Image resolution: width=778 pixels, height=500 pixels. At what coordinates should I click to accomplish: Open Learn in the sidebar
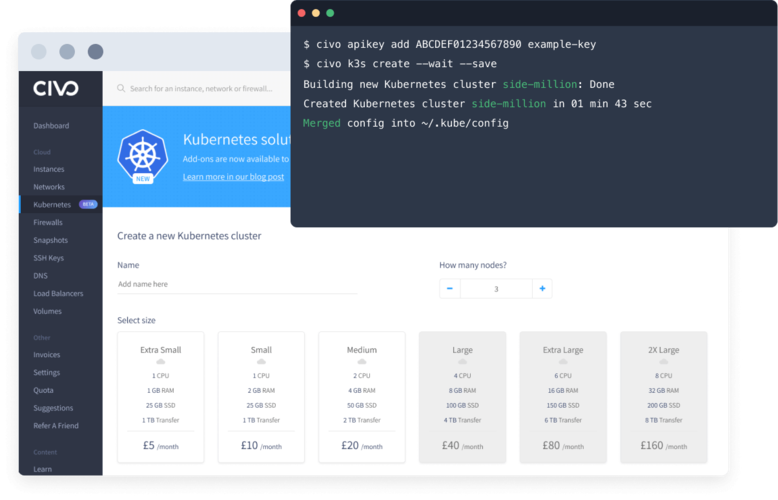point(42,469)
